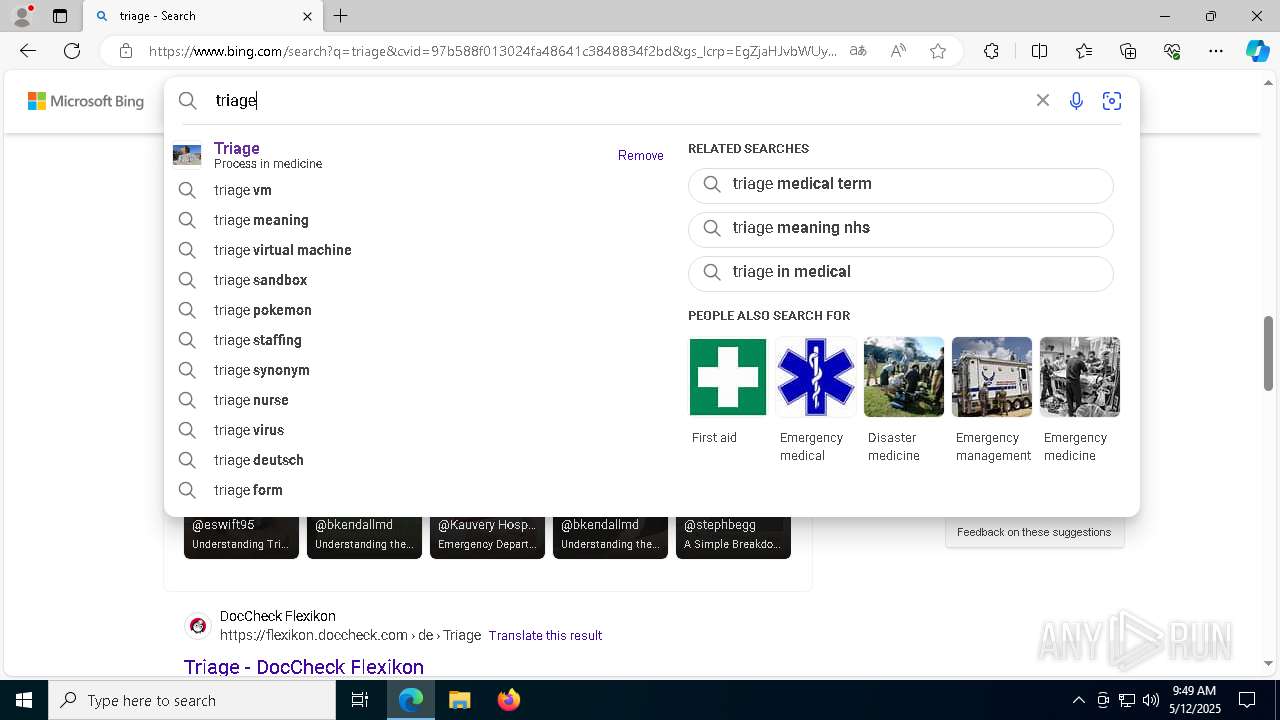Refresh the Bing search page
The width and height of the screenshot is (1280, 720).
tap(72, 51)
